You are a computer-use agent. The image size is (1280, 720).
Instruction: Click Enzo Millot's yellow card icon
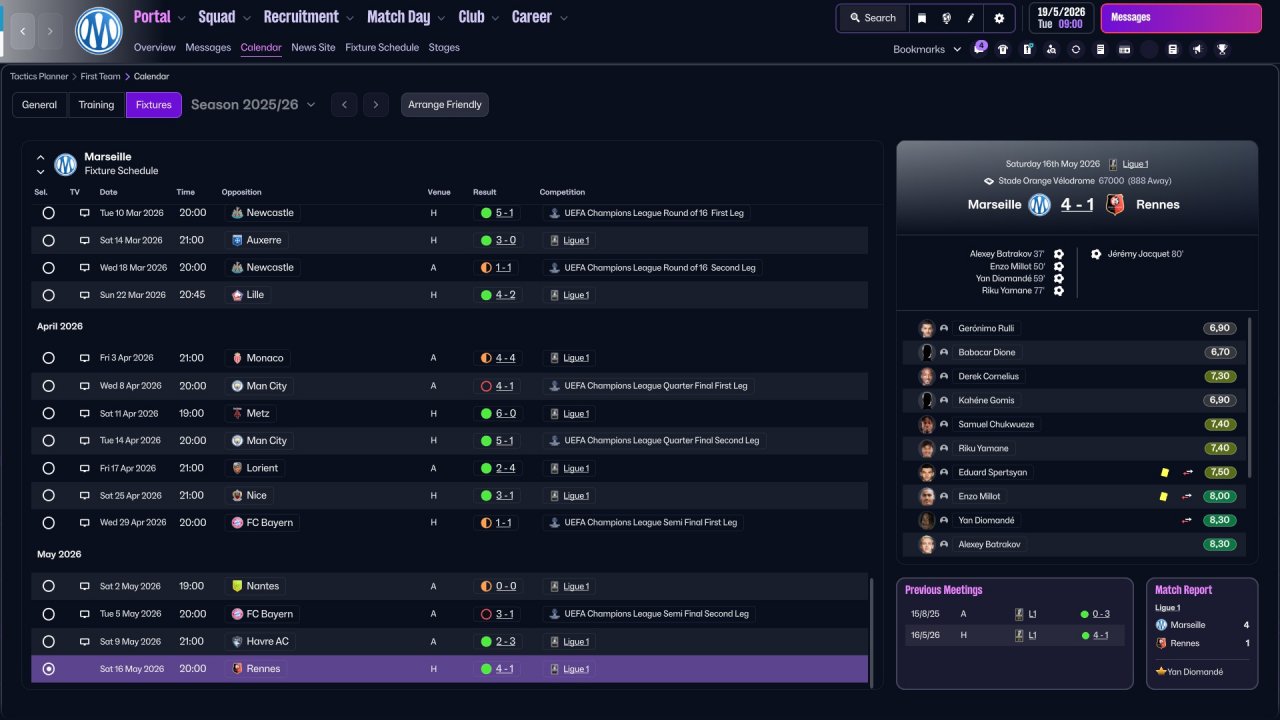click(x=1164, y=497)
